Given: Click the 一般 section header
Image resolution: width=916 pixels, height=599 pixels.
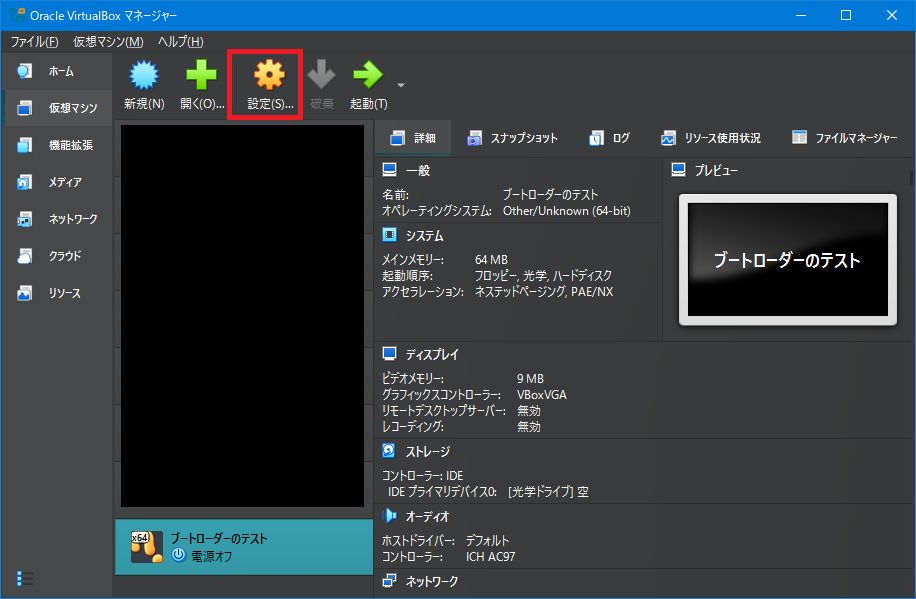Looking at the screenshot, I should coord(418,171).
